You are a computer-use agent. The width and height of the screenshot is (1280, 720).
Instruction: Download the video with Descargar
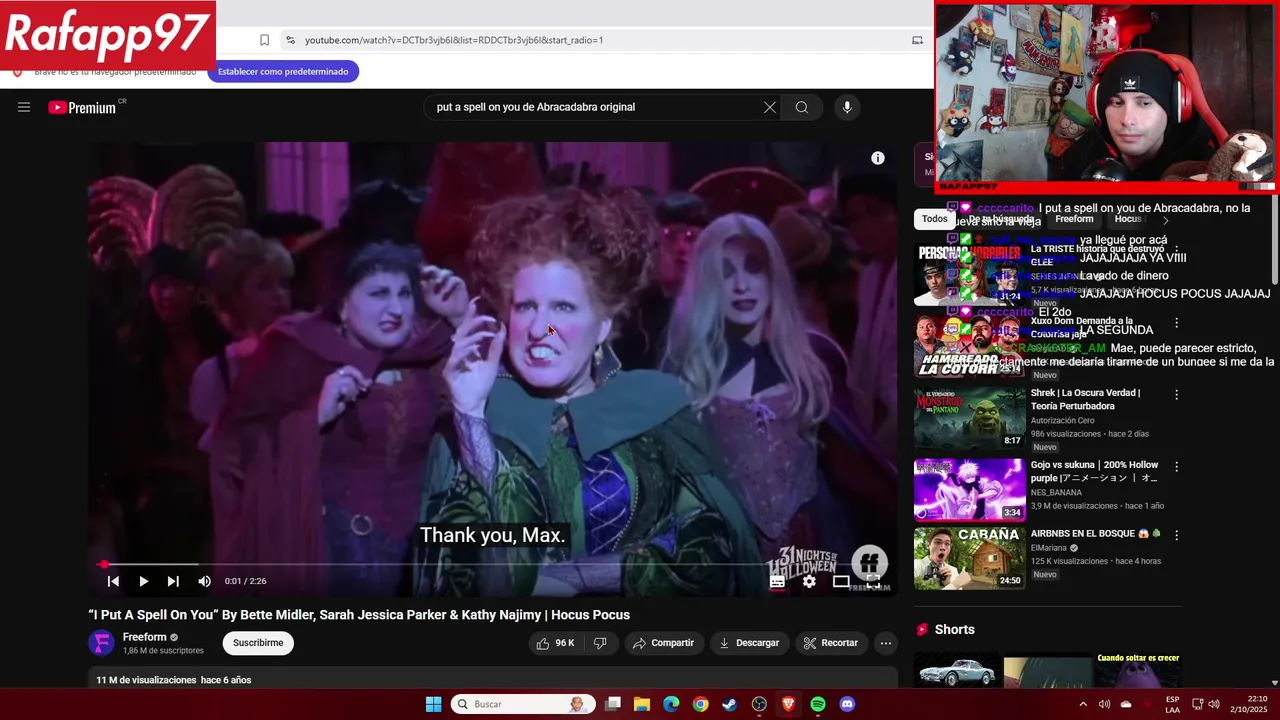(749, 643)
